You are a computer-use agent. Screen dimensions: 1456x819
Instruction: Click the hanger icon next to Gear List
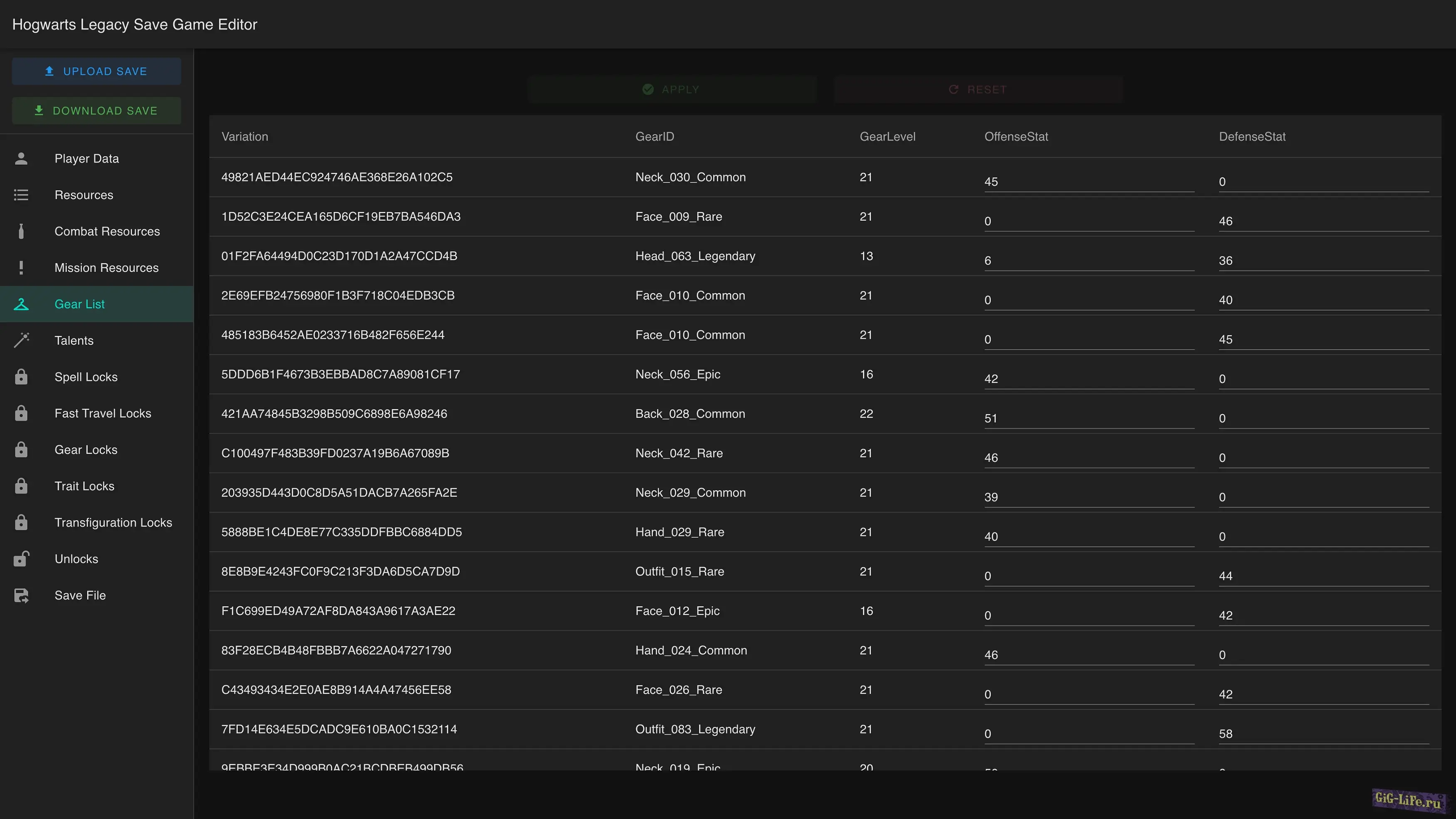21,304
